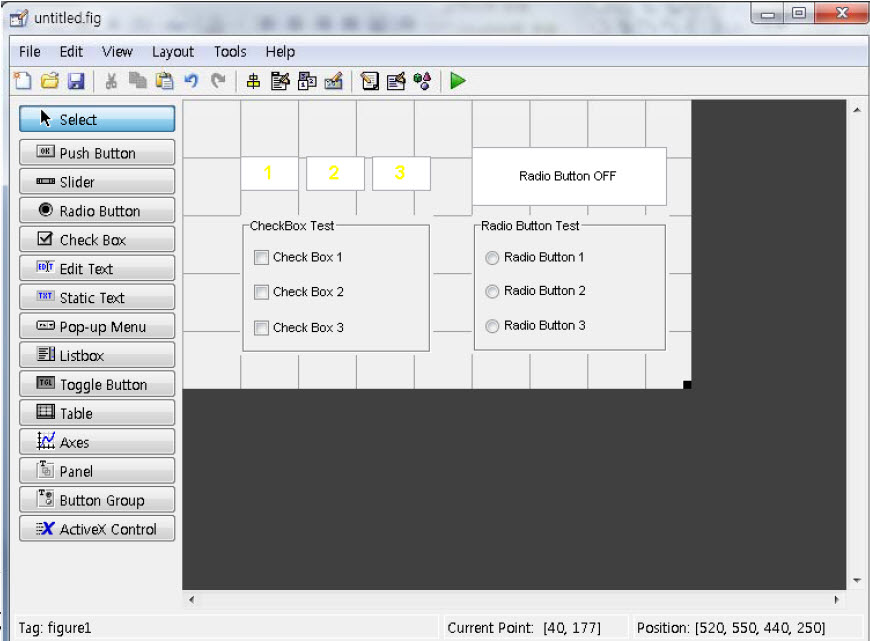This screenshot has height=641, width=870.
Task: Pick the Toggle Button component
Action: click(x=97, y=384)
